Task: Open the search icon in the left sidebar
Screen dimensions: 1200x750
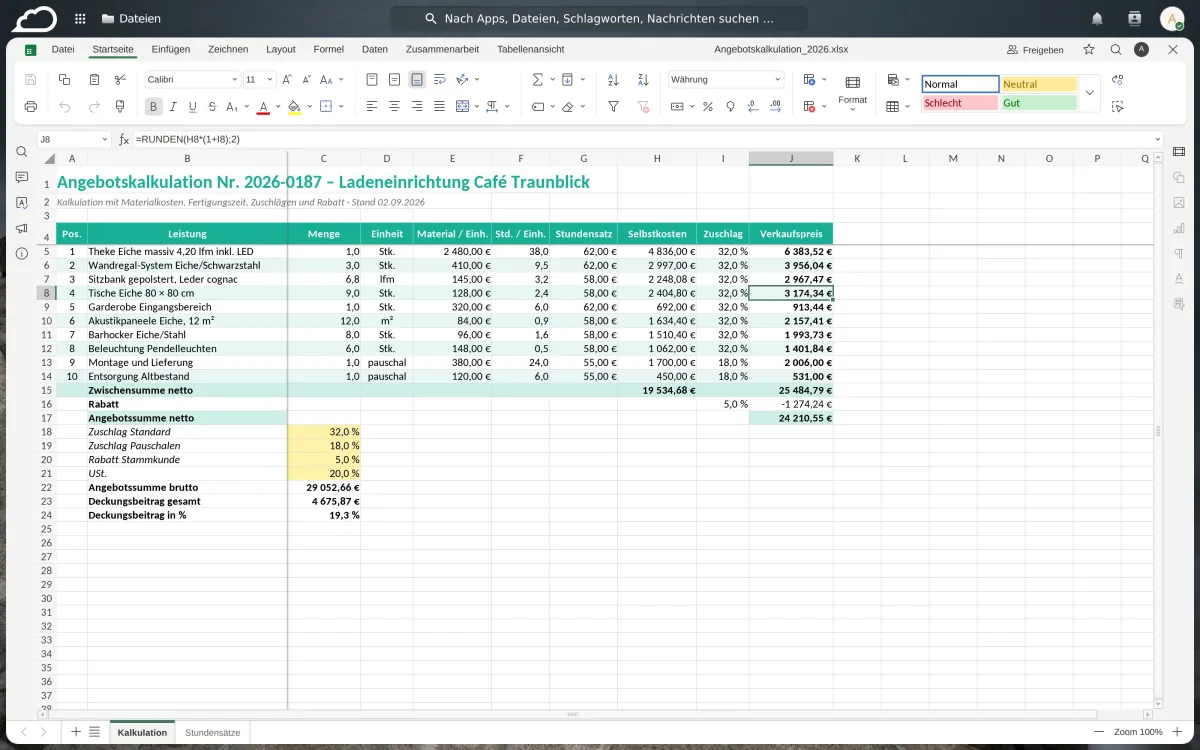Action: coord(21,152)
